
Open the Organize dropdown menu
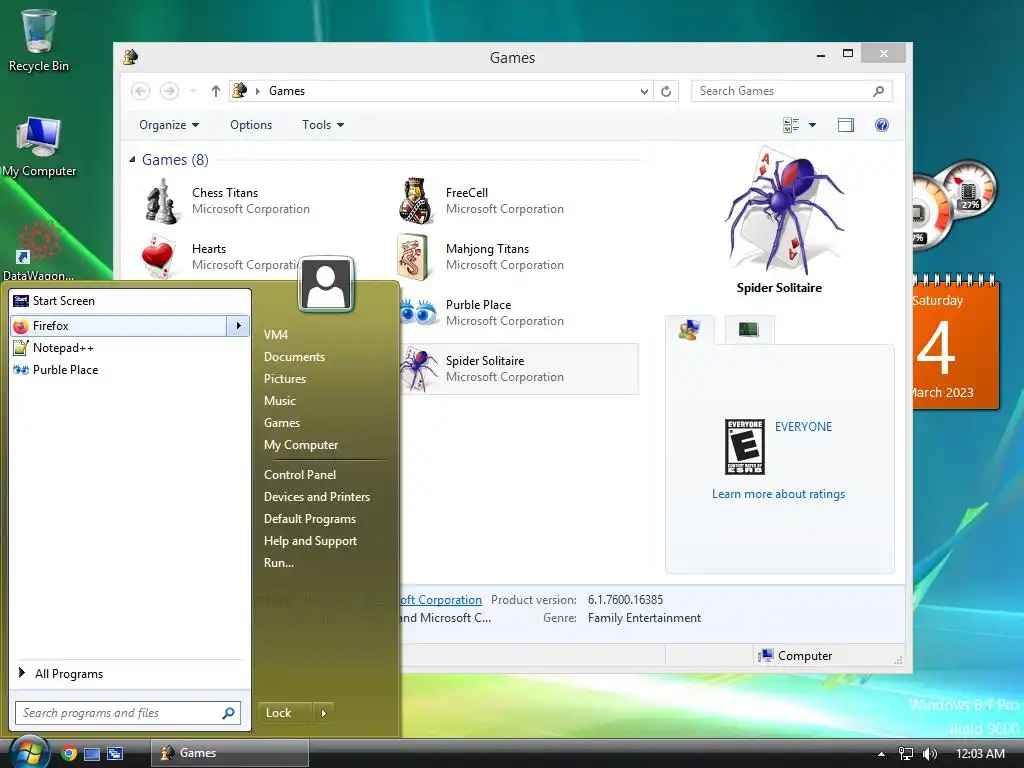click(x=168, y=125)
